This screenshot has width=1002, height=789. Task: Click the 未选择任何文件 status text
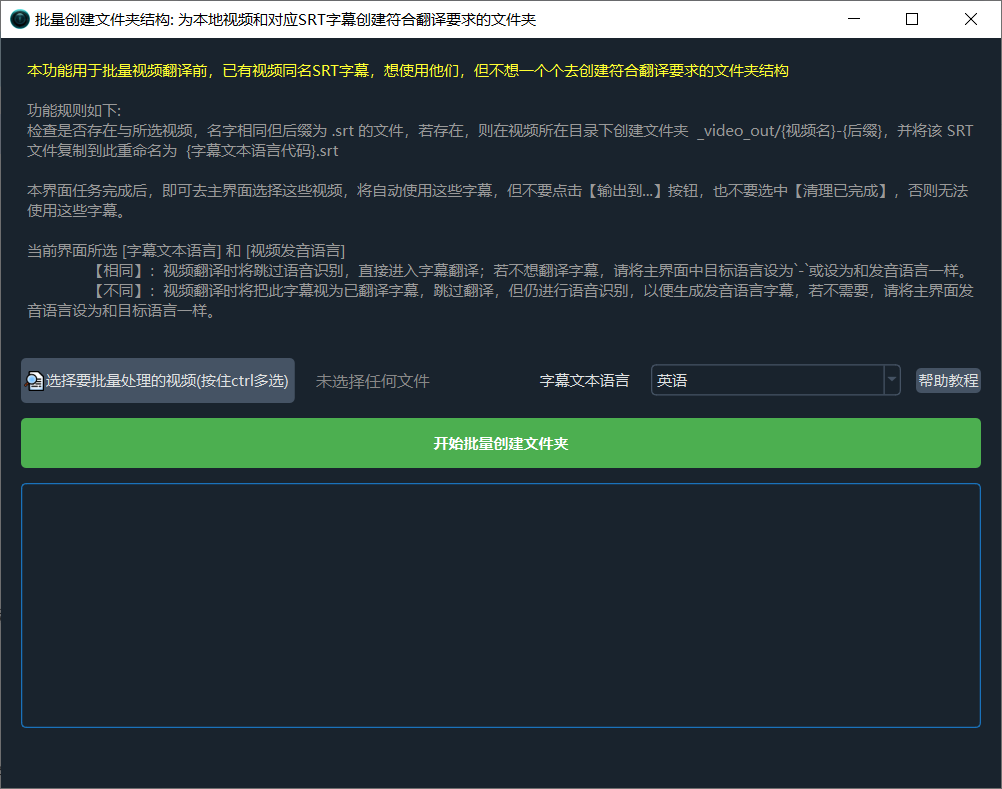pyautogui.click(x=373, y=381)
